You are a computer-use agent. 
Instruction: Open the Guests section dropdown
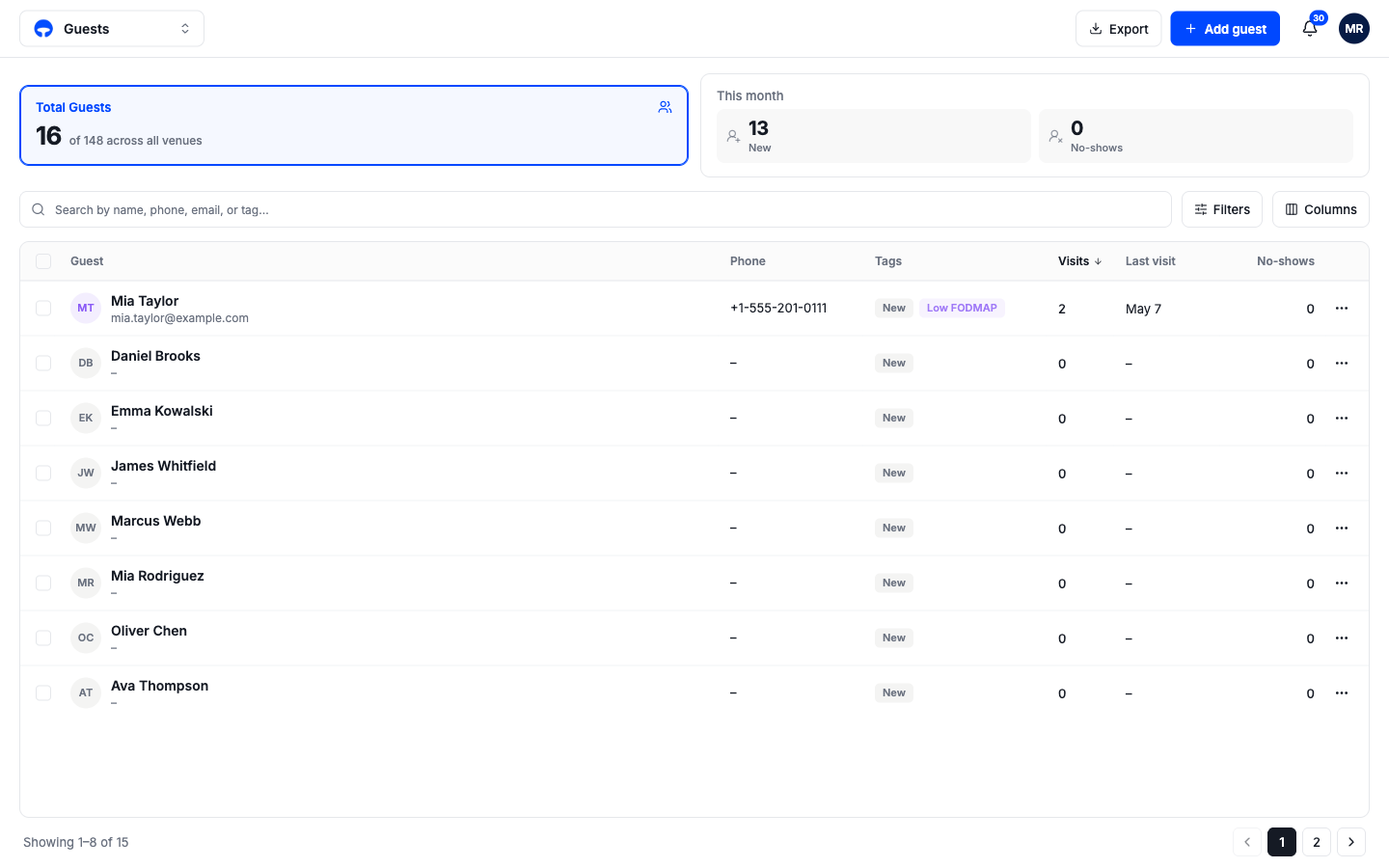112,29
